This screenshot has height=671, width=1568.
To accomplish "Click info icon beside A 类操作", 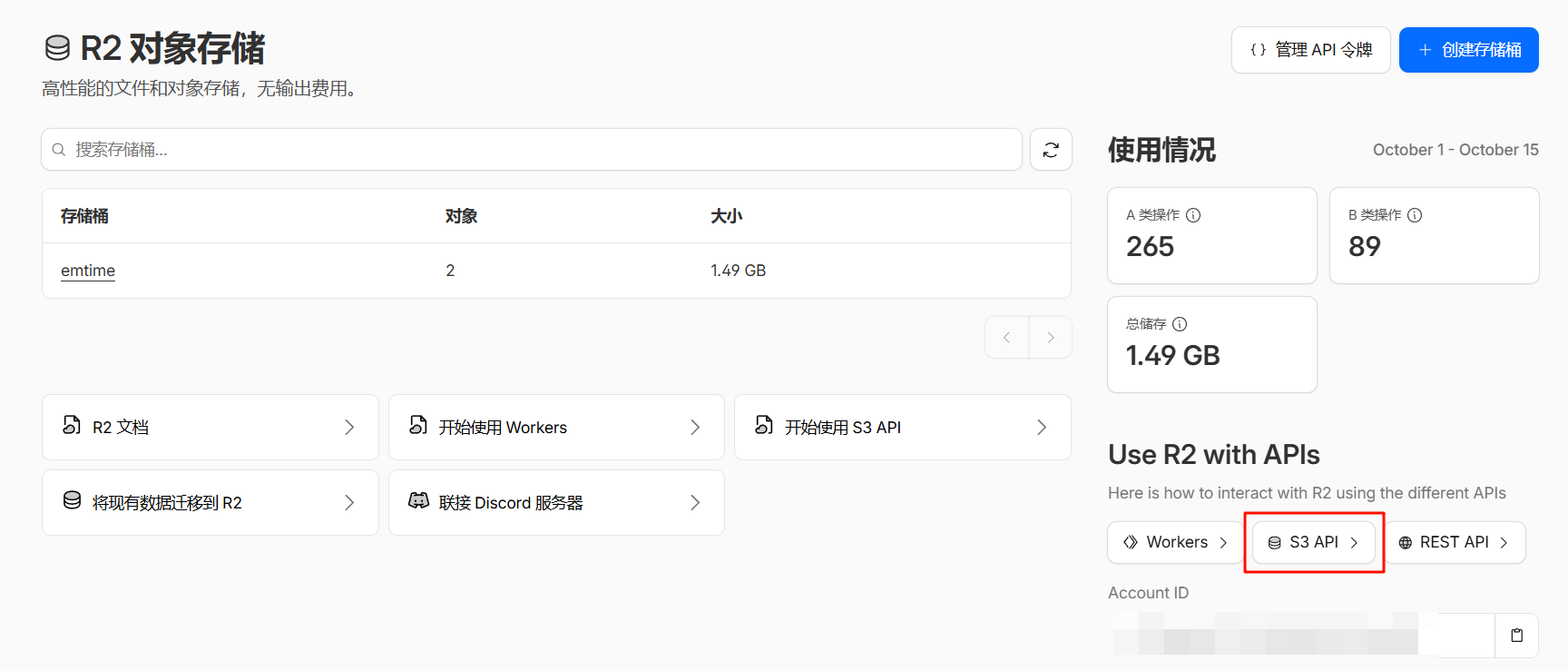I will [x=1193, y=215].
